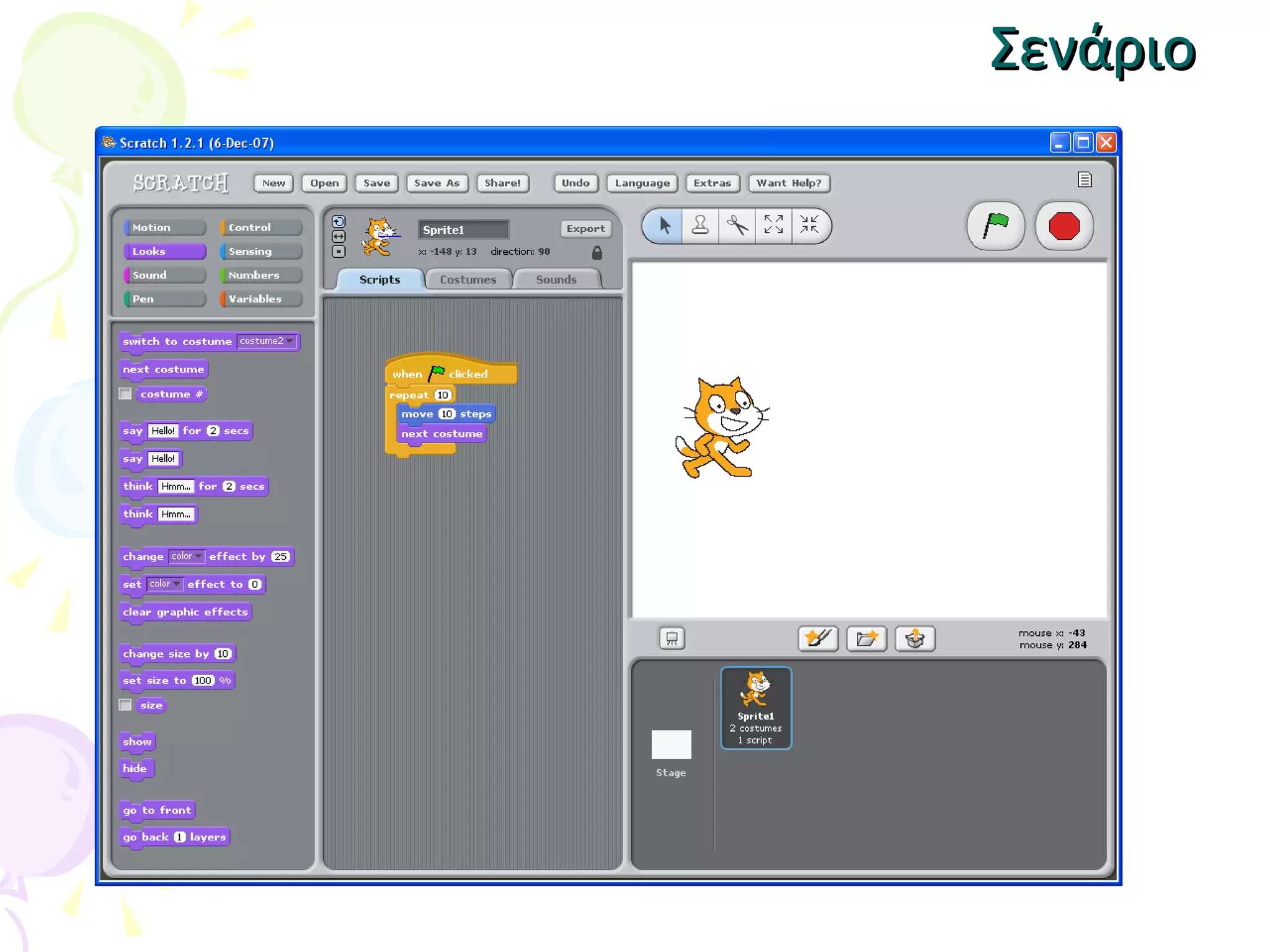Get a surprise sprite from the box icon
Image resolution: width=1270 pixels, height=952 pixels.
coord(915,638)
